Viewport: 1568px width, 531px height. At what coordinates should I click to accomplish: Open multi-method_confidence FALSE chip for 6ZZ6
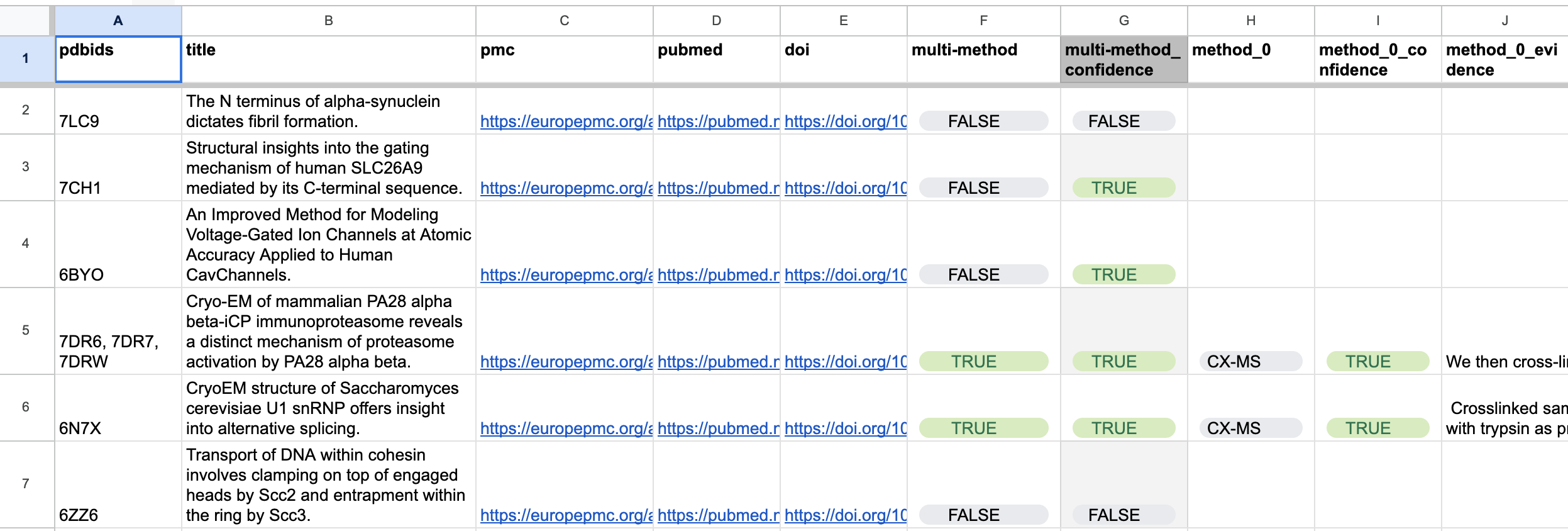point(1124,515)
